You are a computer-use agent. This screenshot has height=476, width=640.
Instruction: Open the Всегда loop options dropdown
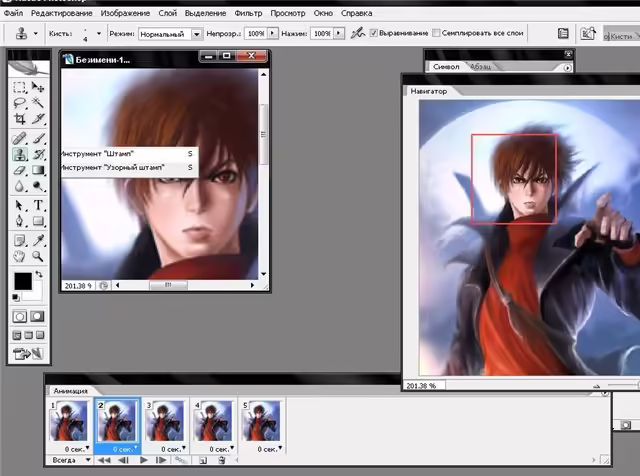point(71,460)
